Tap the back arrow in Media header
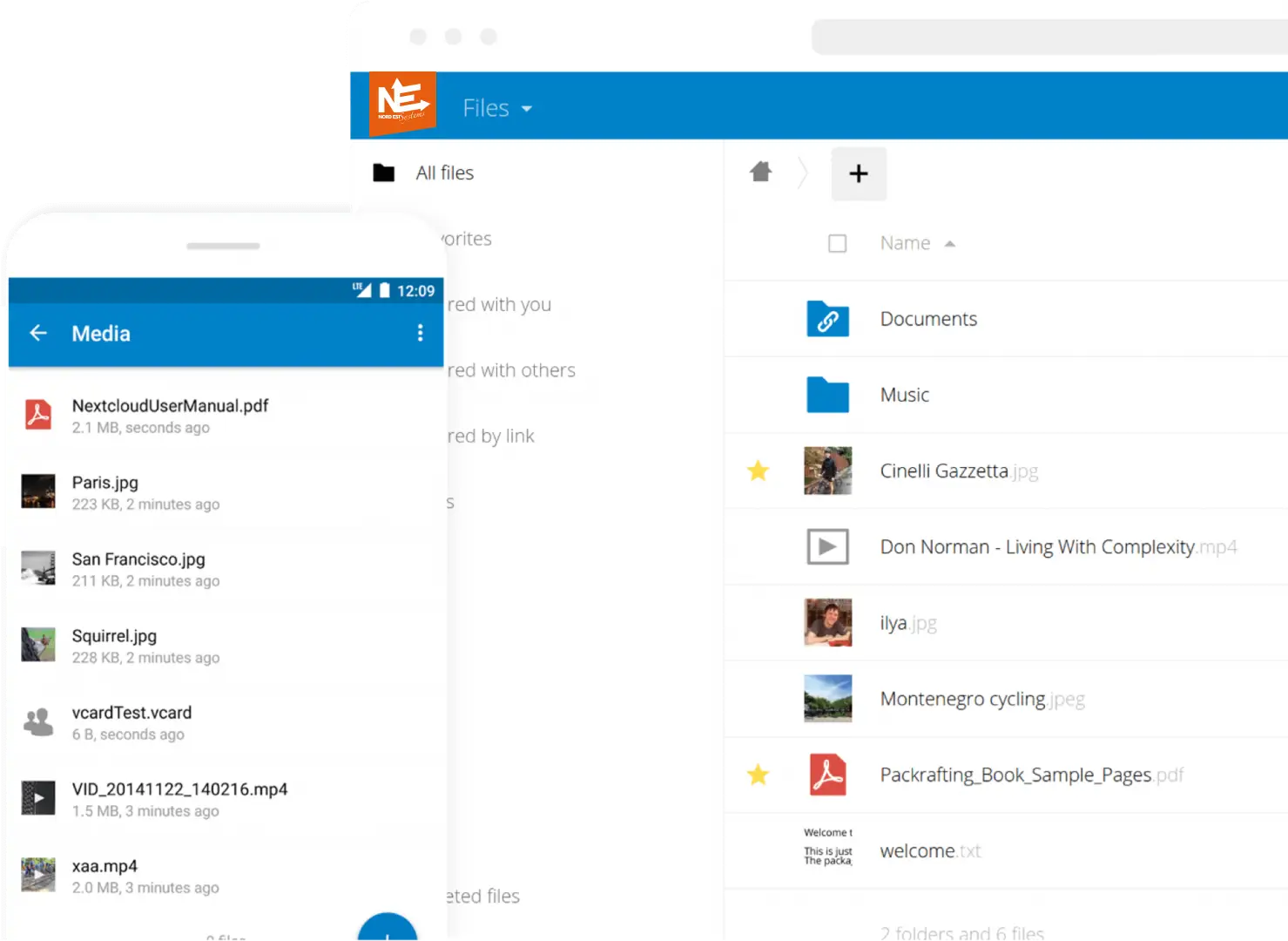The height and width of the screenshot is (941, 1288). pyautogui.click(x=38, y=333)
